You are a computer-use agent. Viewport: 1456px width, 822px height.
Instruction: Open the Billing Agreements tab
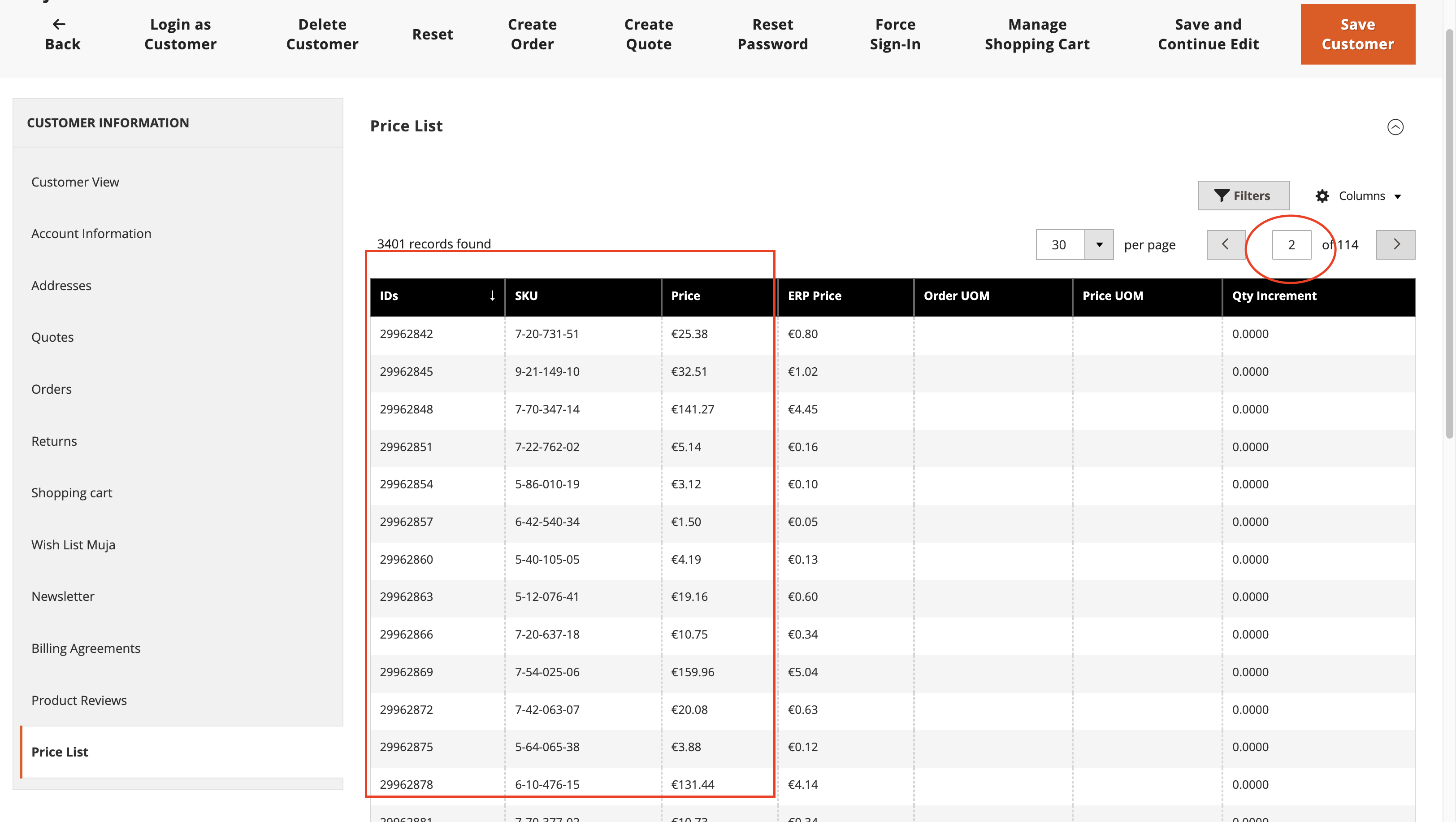85,648
